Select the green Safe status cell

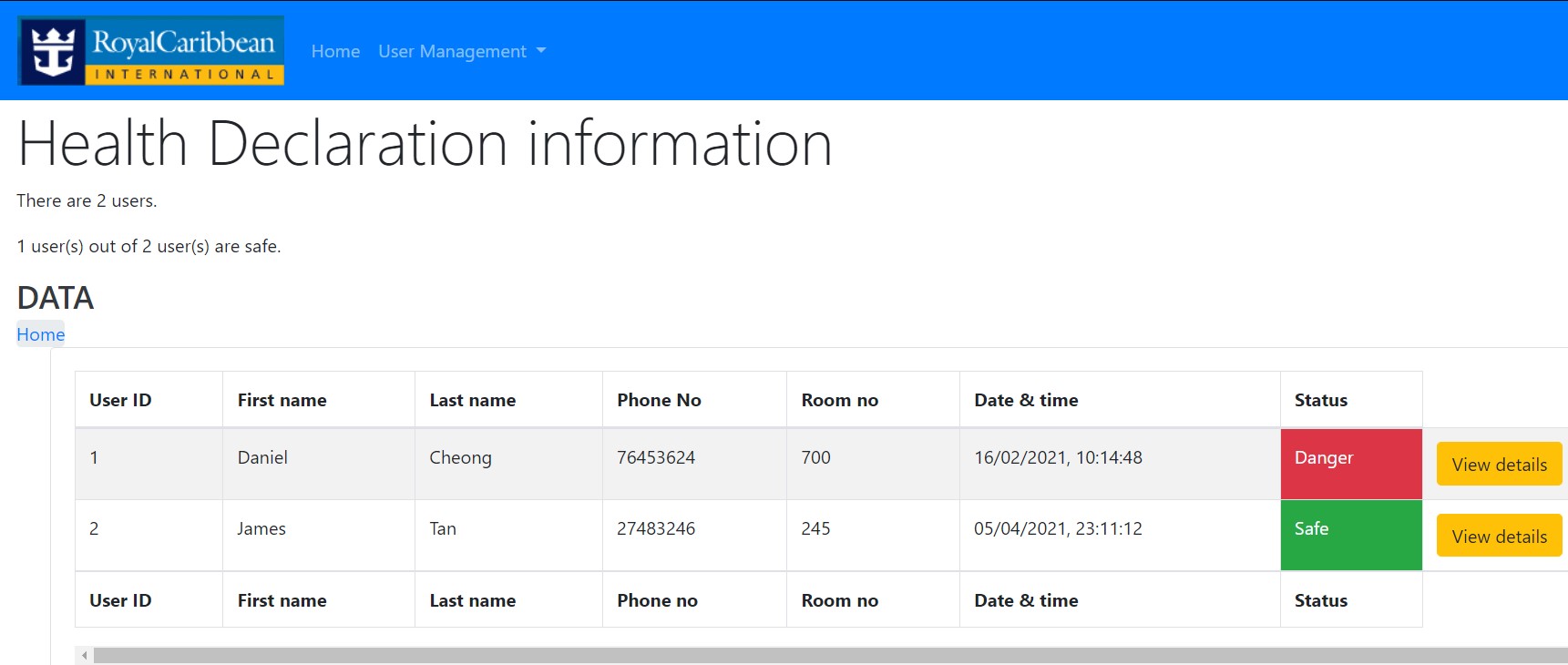pyautogui.click(x=1350, y=535)
